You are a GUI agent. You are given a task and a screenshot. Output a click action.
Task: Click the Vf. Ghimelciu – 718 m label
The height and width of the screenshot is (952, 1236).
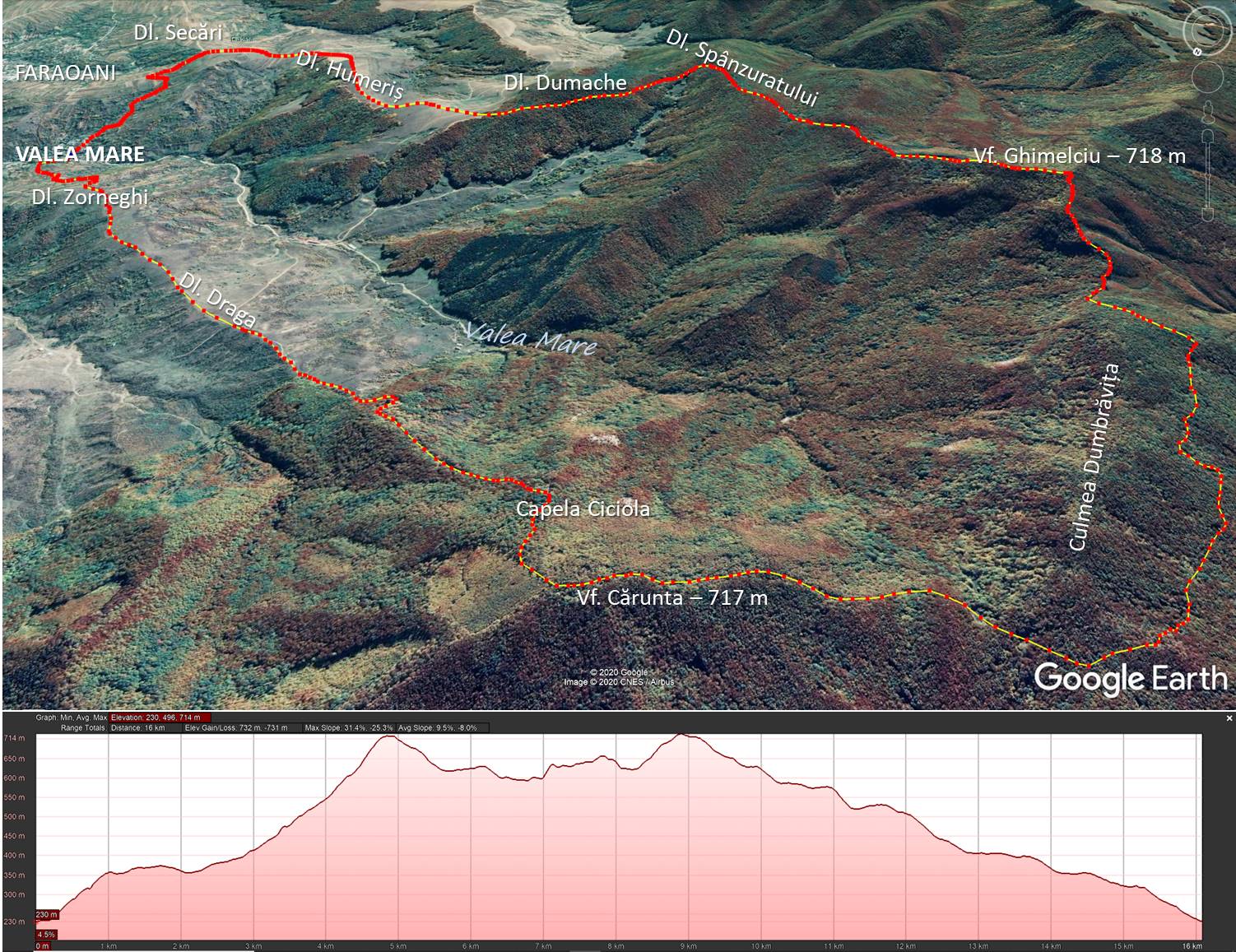1079,156
